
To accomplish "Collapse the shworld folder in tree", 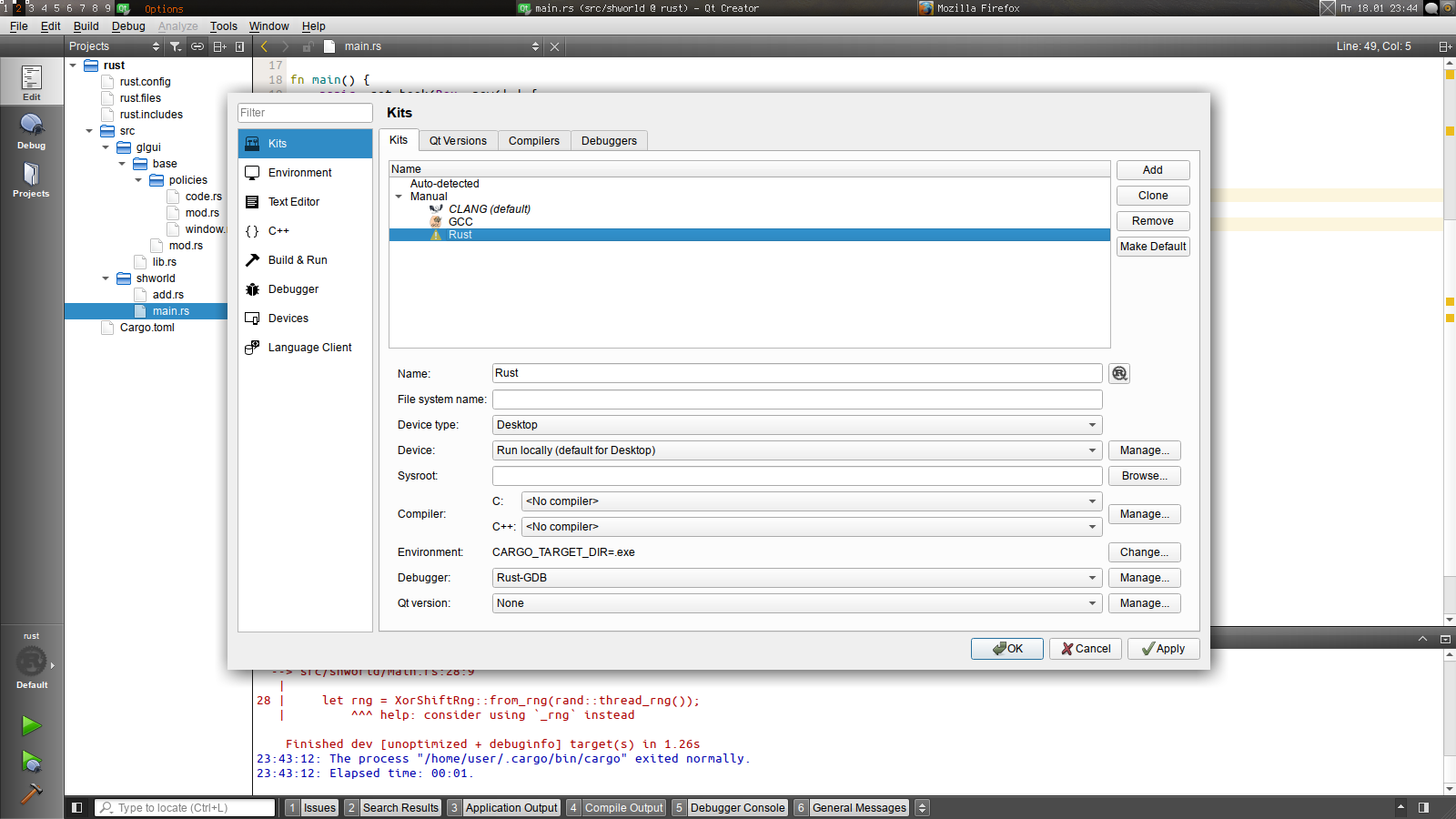I will point(106,278).
